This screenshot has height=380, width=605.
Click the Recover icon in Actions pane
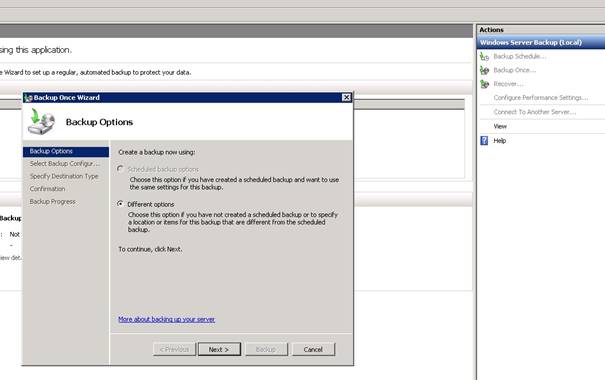[x=484, y=84]
